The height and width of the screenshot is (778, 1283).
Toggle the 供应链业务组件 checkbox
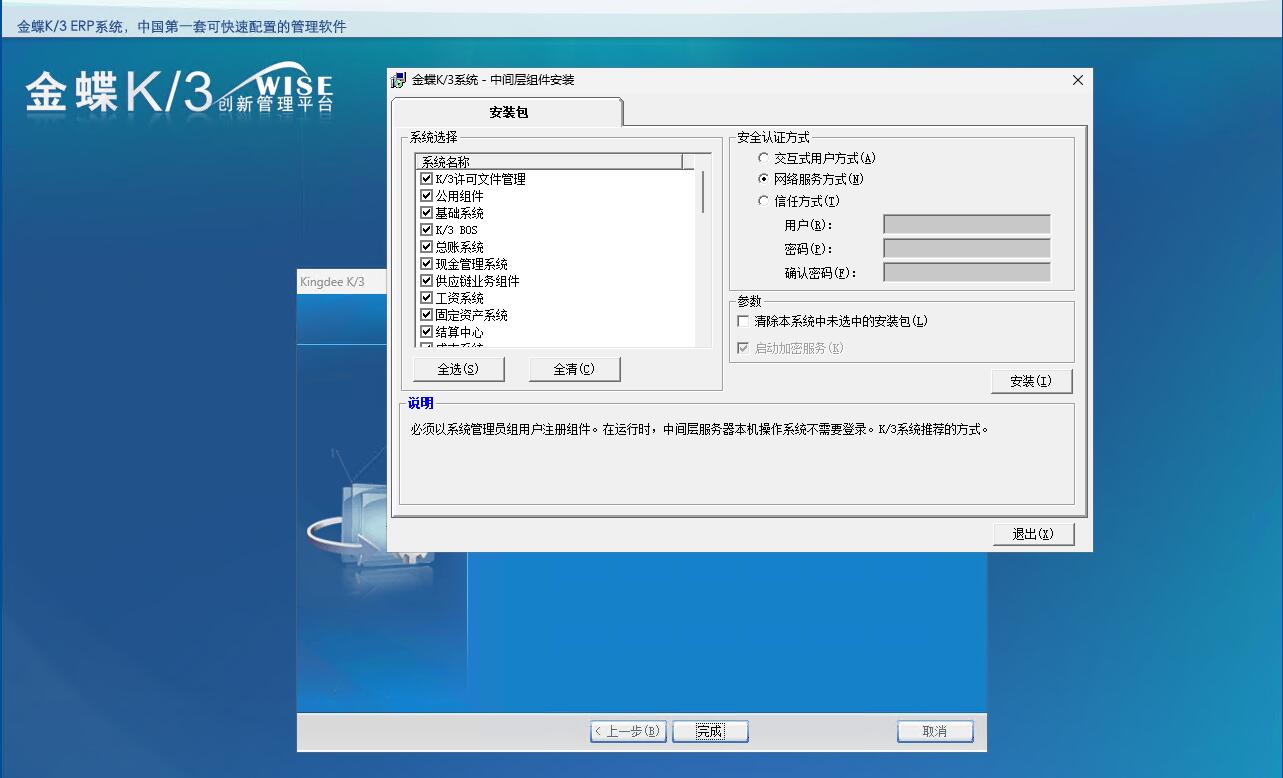click(x=426, y=281)
